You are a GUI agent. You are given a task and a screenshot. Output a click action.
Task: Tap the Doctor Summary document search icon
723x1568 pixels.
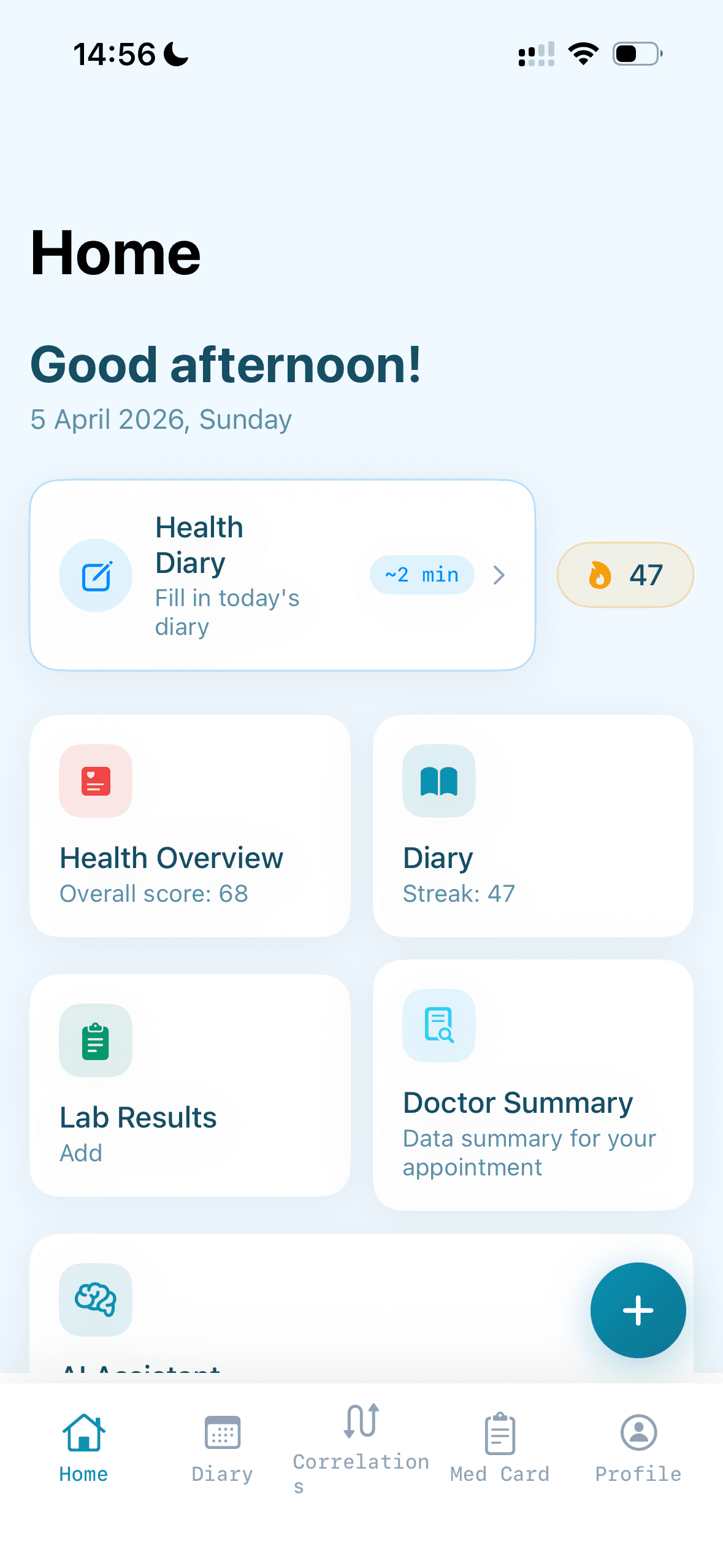(x=439, y=1025)
